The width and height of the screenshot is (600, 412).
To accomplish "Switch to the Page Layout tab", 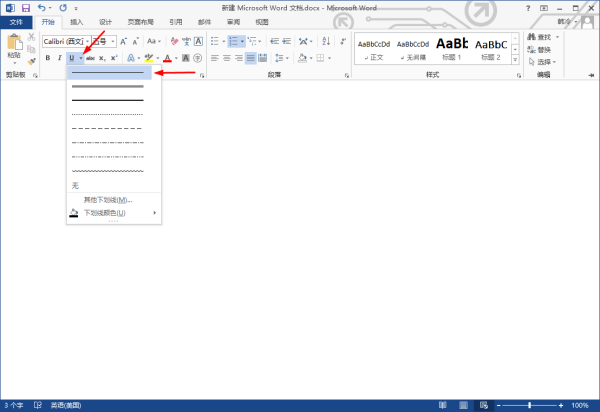I will [x=140, y=22].
